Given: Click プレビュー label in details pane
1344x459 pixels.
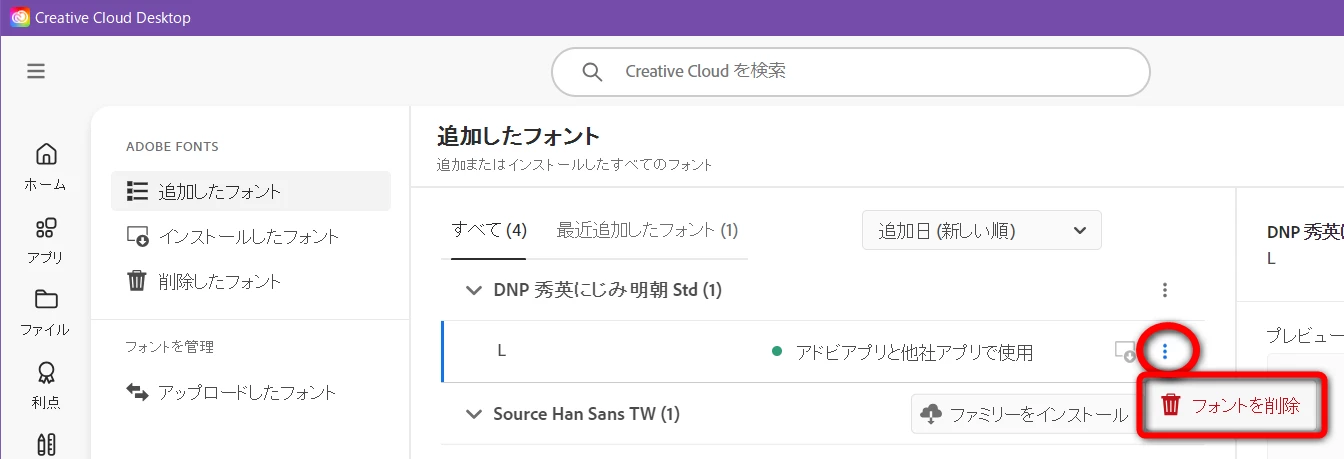Looking at the screenshot, I should pyautogui.click(x=1305, y=335).
